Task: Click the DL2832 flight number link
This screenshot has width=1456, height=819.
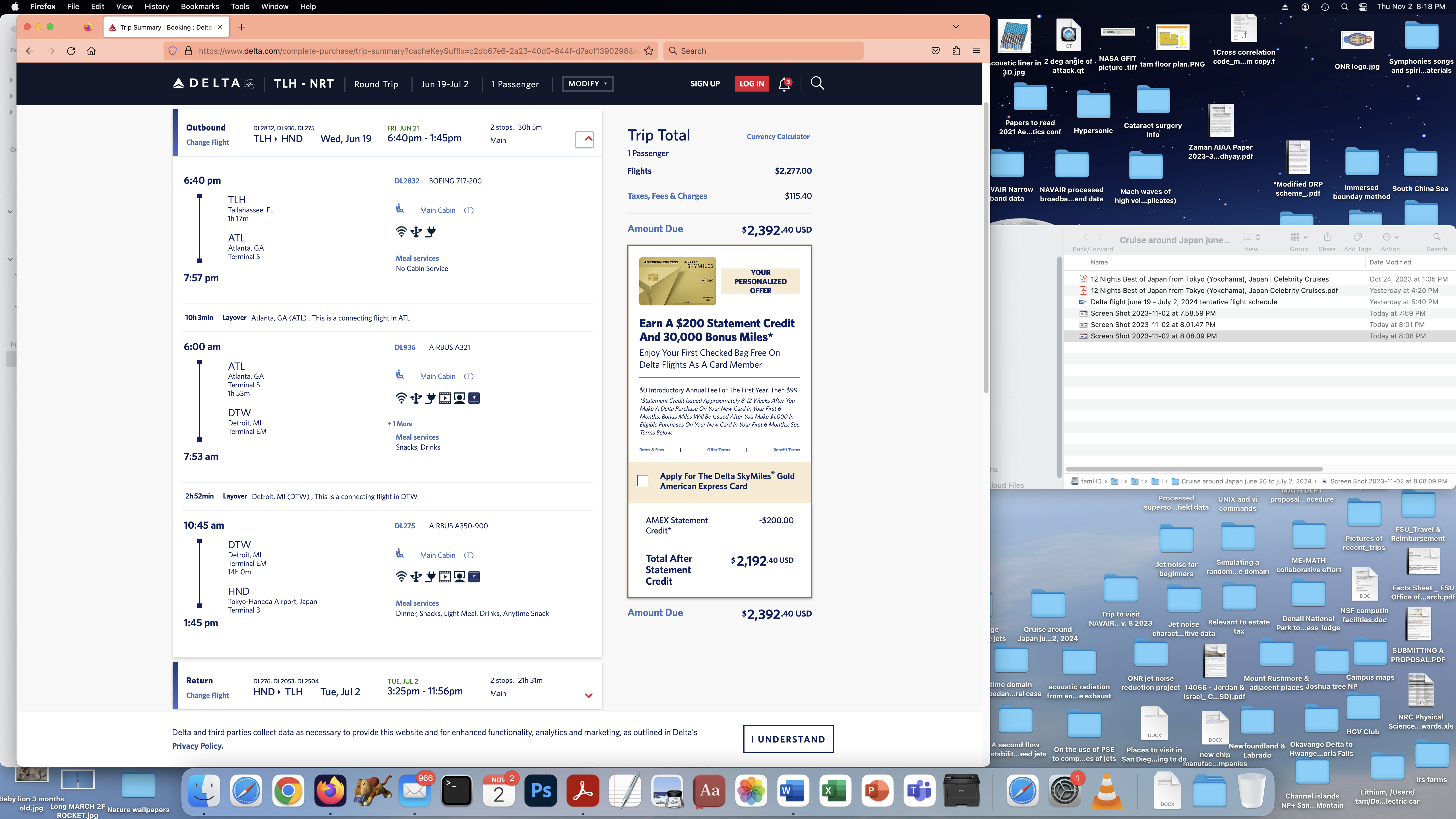Action: (407, 181)
